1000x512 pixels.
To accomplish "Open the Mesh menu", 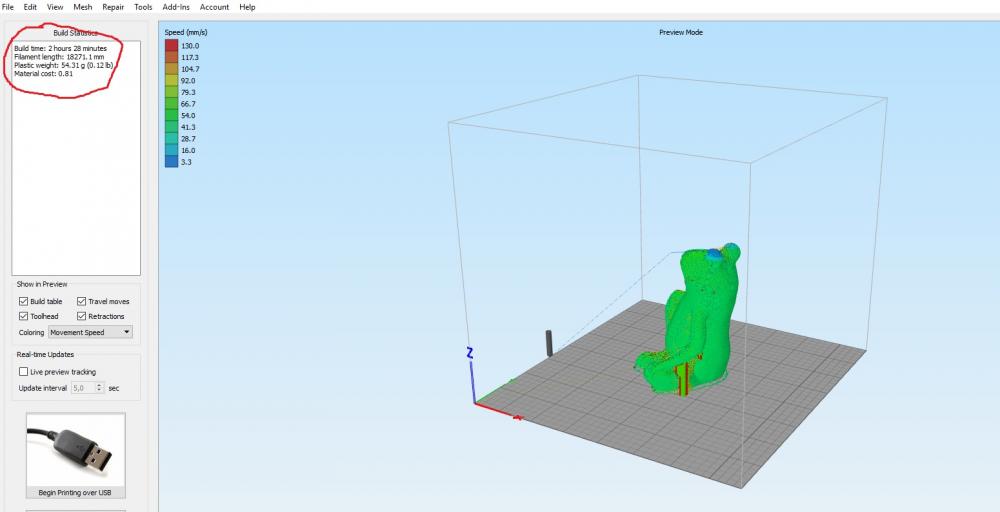I will 82,7.
